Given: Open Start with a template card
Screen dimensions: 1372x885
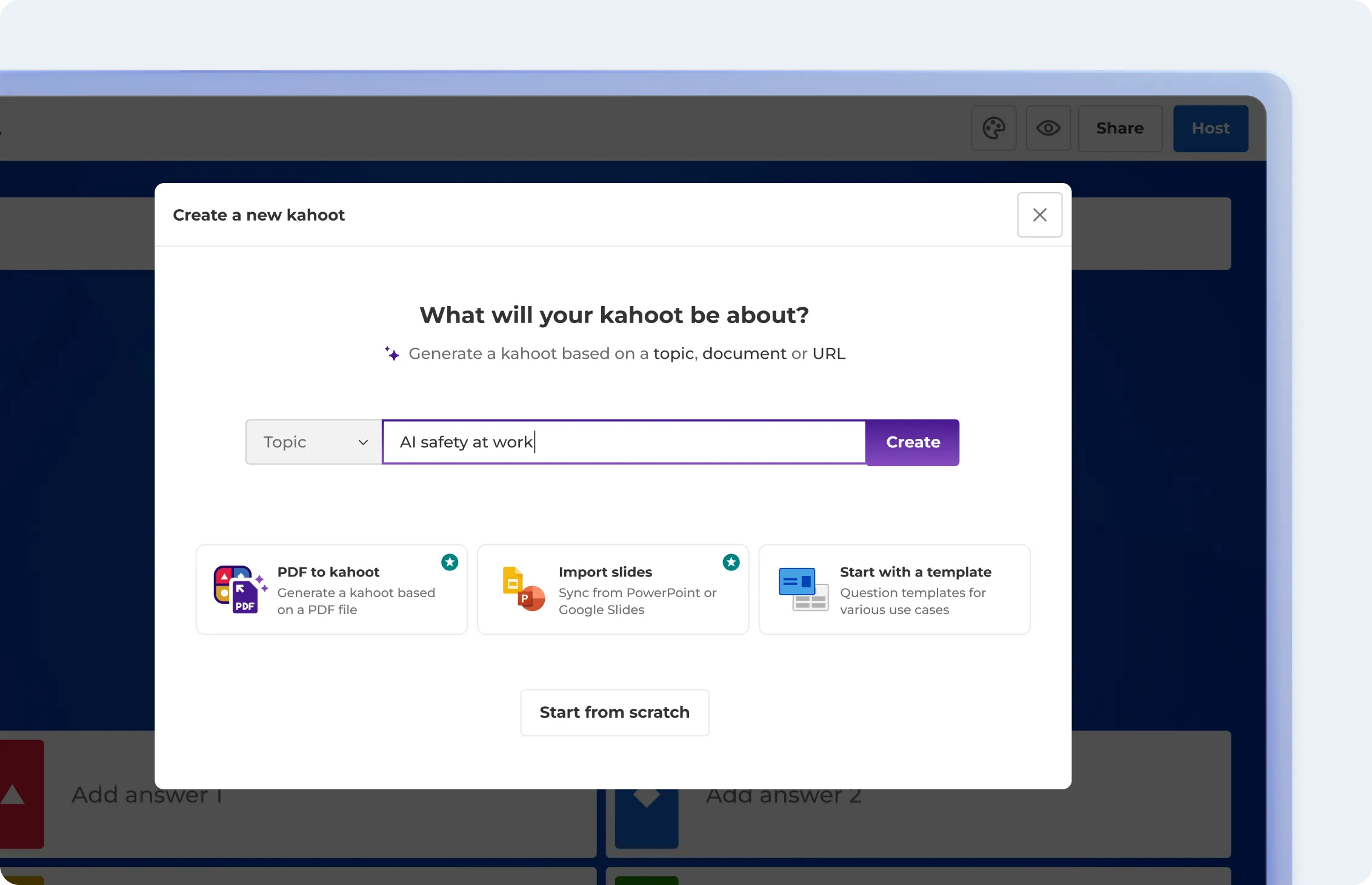Looking at the screenshot, I should (x=894, y=589).
